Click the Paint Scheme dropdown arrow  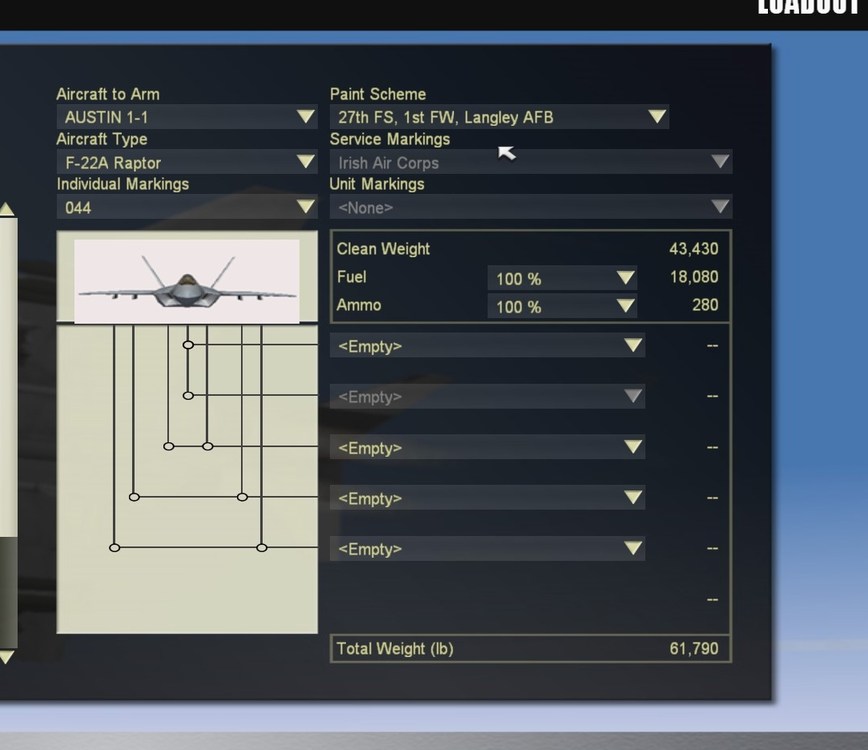coord(657,117)
